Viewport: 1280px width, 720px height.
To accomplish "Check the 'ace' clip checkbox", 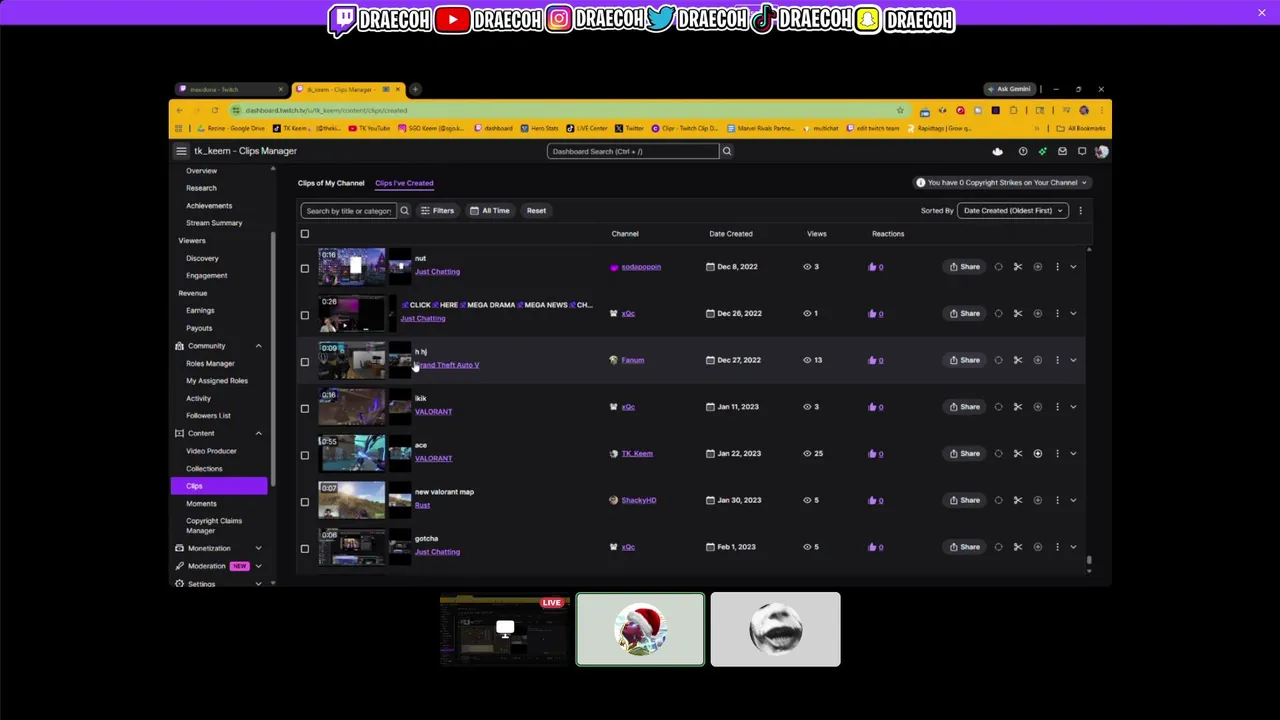I will pyautogui.click(x=305, y=455).
